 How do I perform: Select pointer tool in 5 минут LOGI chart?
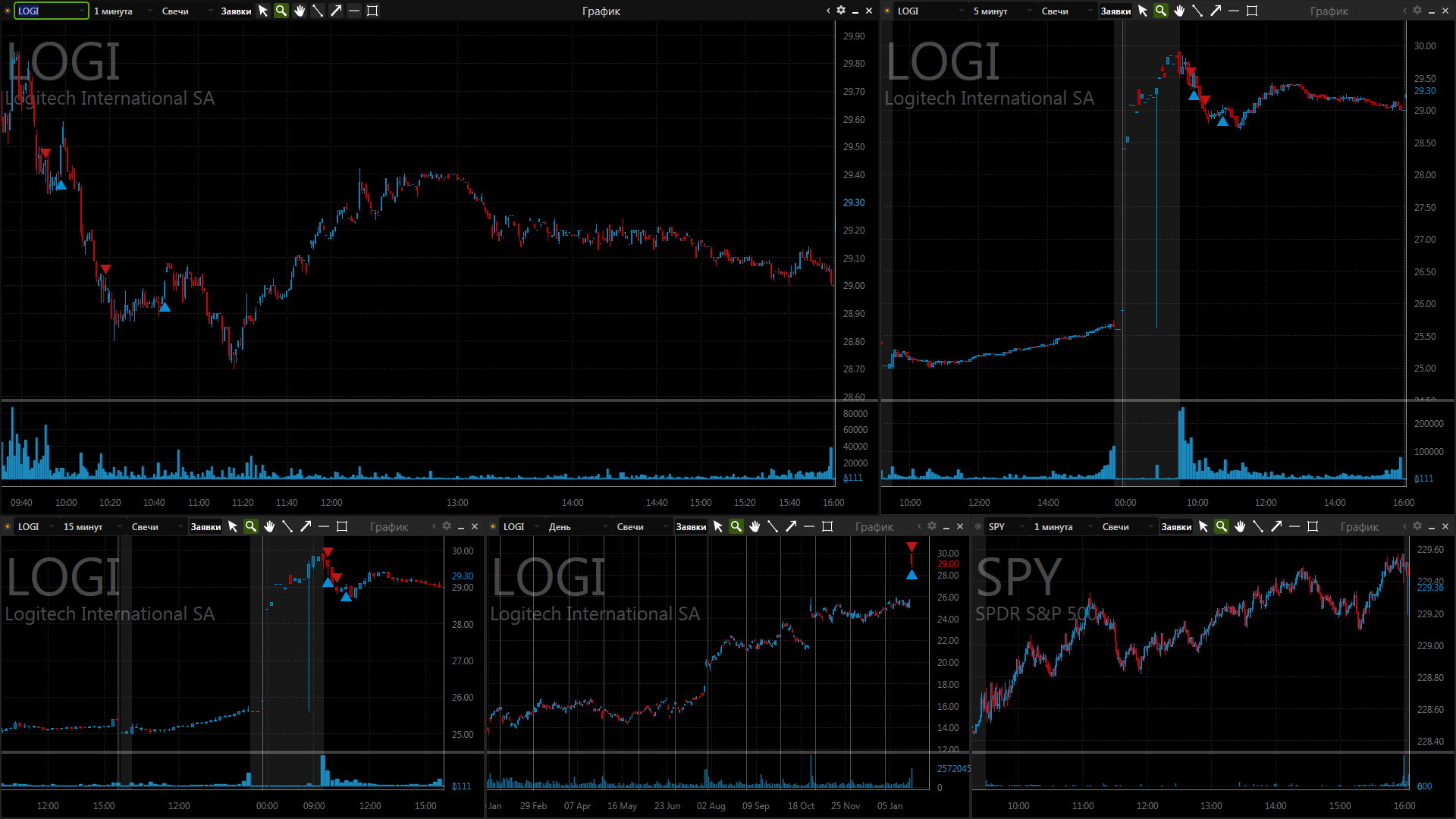(1143, 11)
